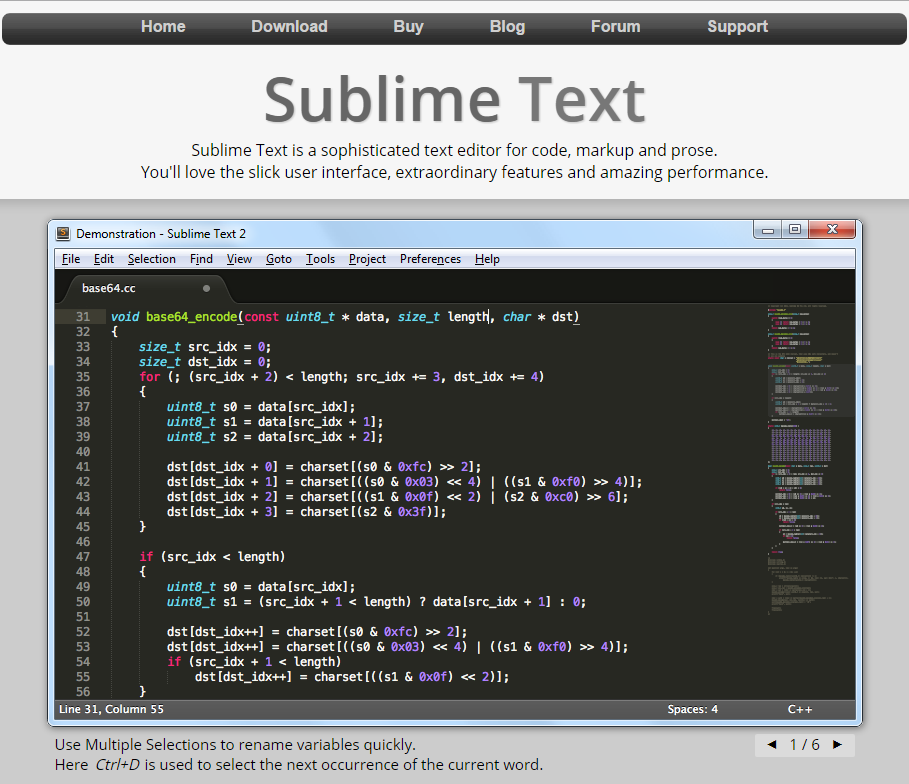Open the Selection menu
The width and height of the screenshot is (909, 784).
(152, 259)
